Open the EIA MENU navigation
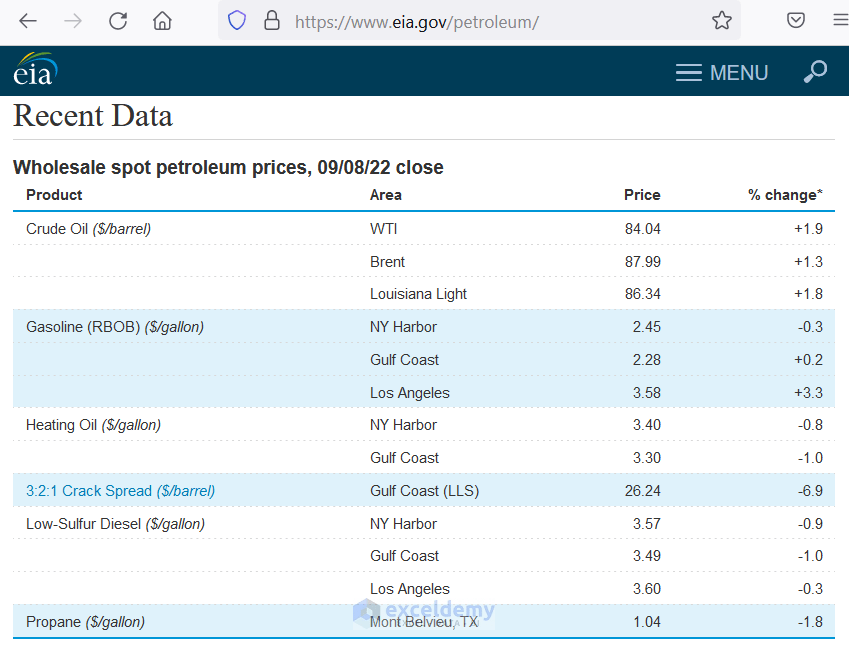Screen dimensions: 849x645 point(721,72)
